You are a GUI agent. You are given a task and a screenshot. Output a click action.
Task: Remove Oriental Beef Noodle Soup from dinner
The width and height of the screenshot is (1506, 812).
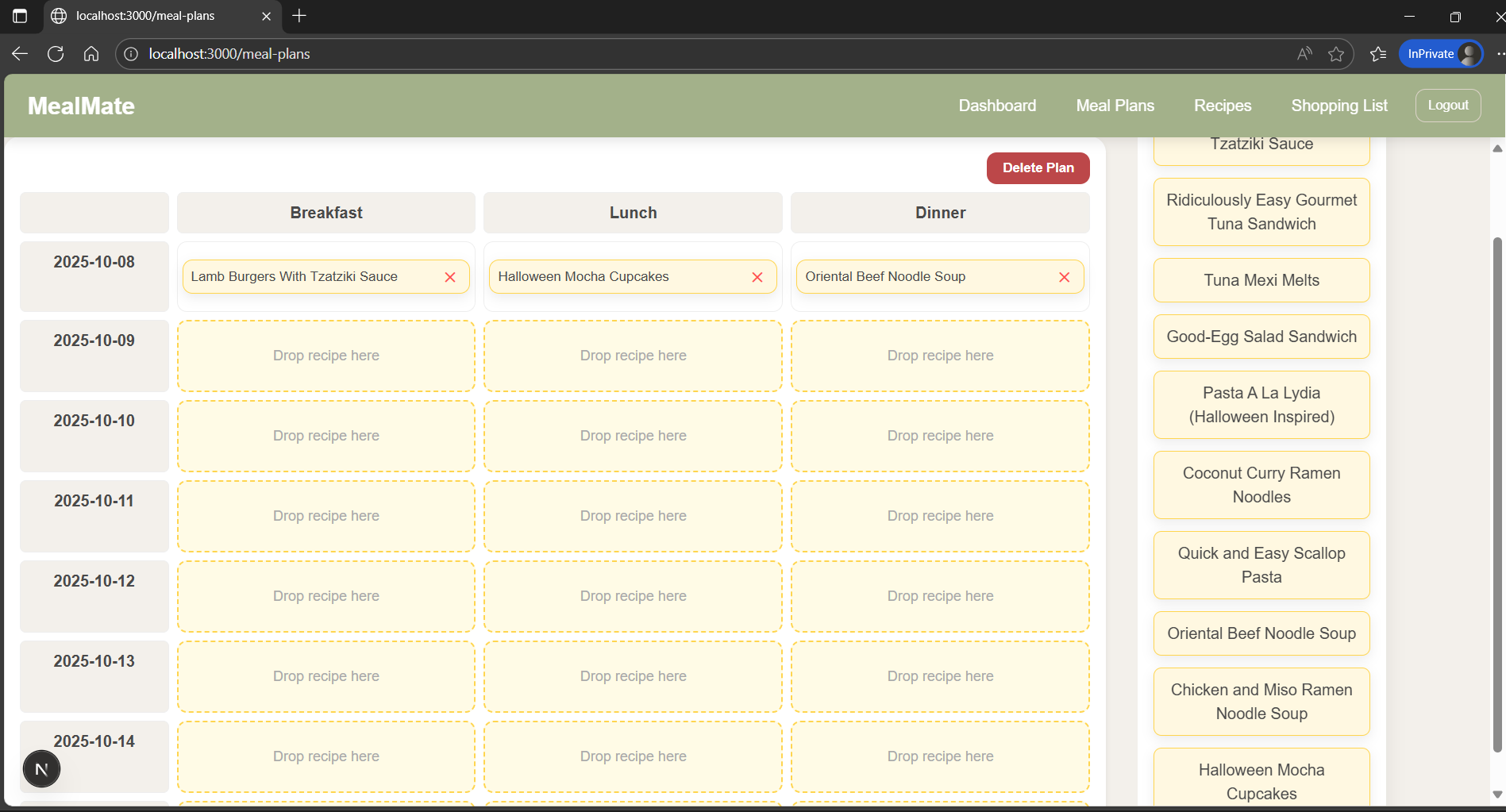coord(1064,277)
